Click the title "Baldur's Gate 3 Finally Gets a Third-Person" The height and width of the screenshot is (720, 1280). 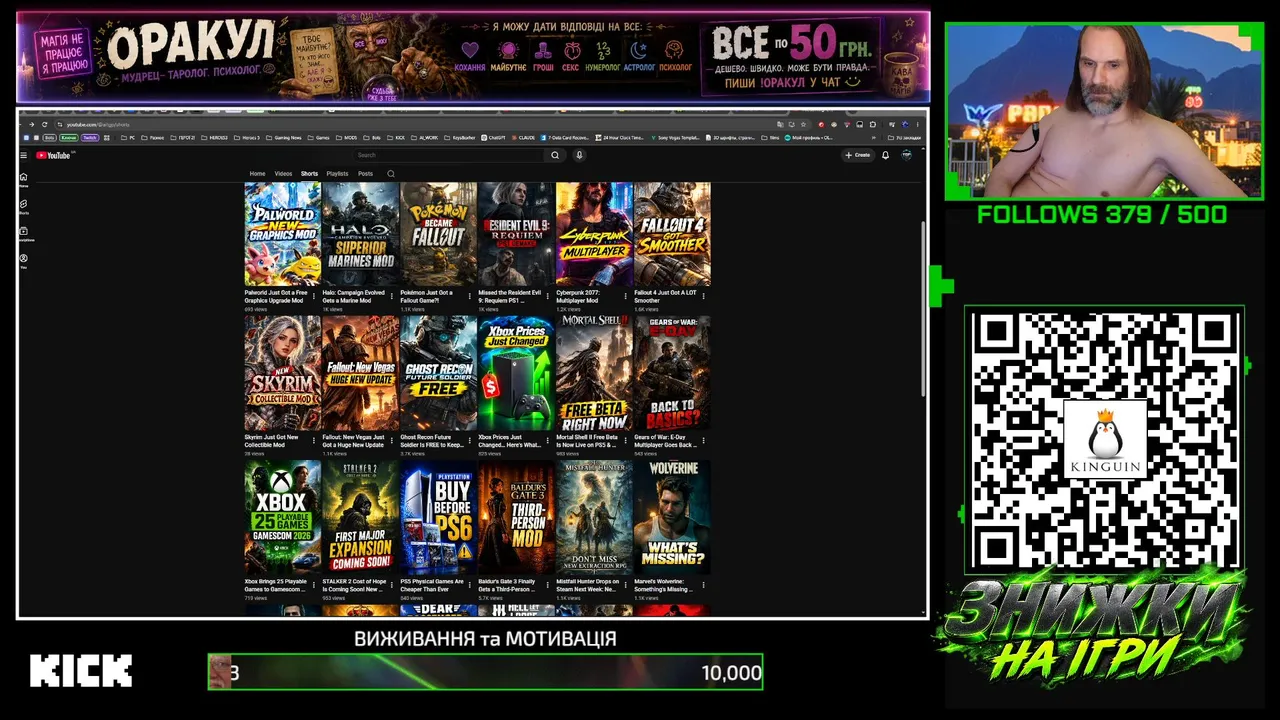(x=507, y=585)
